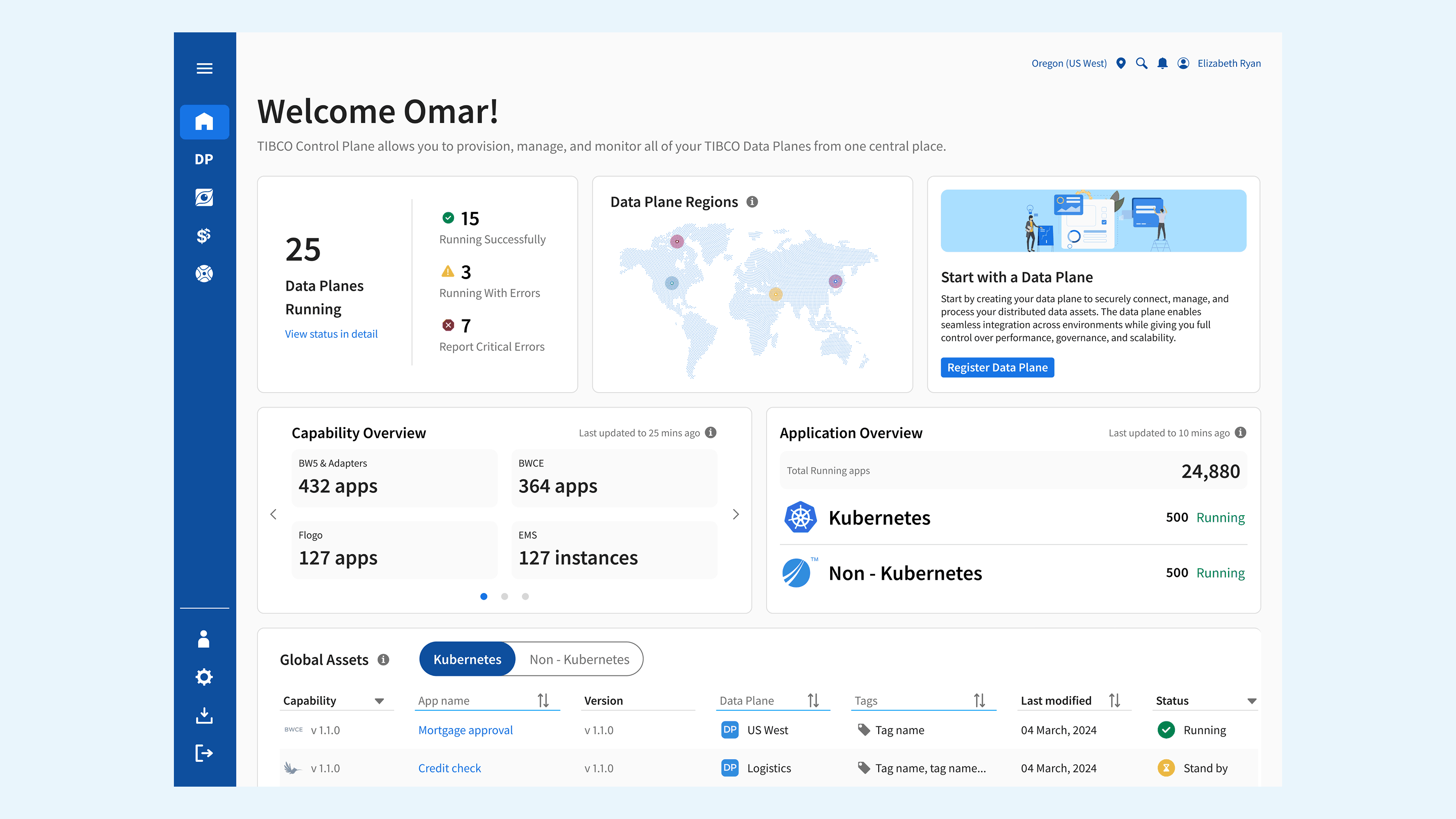Open billing via the dollar sign sidebar icon

point(204,235)
